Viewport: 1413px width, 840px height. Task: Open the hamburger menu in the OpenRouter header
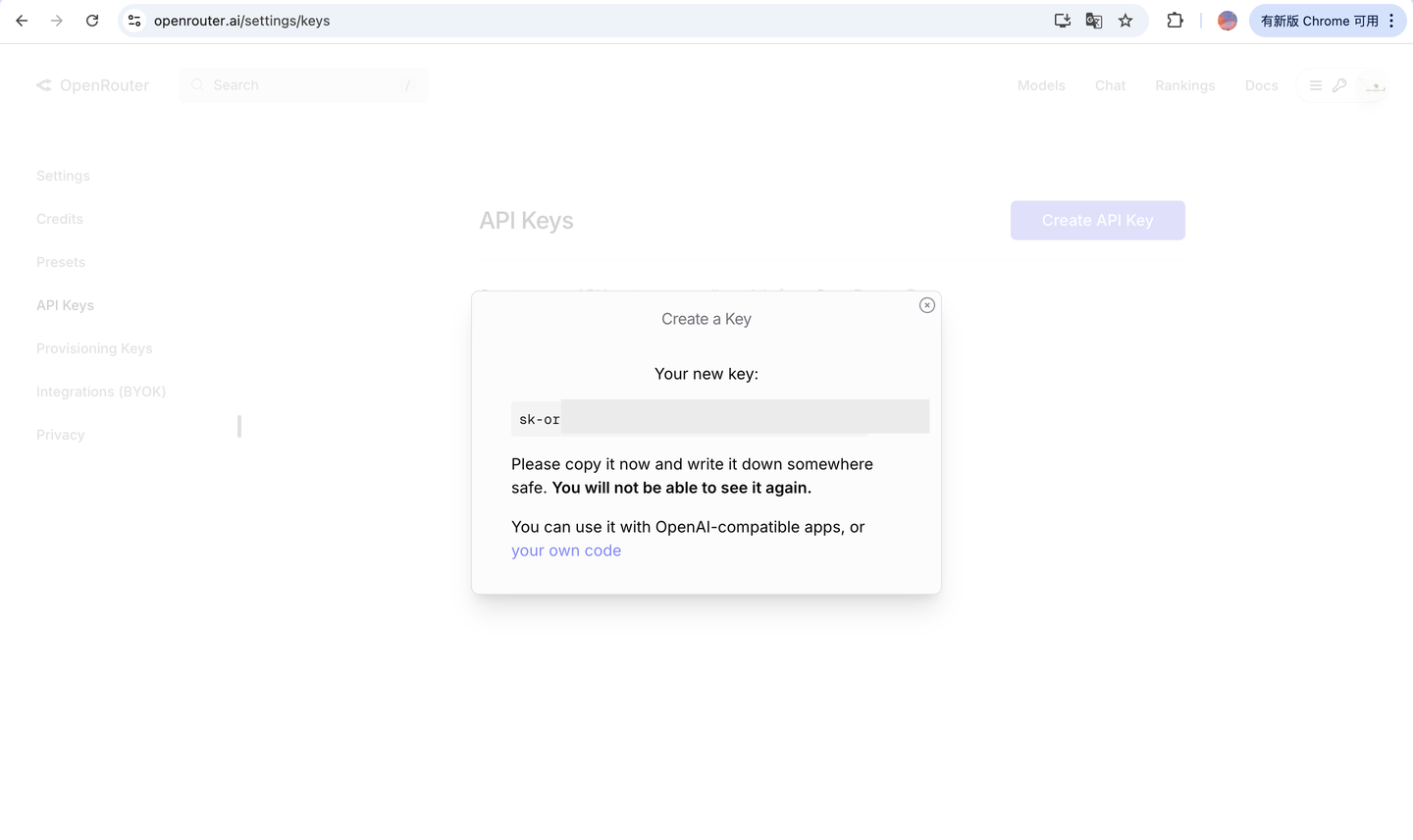point(1316,85)
